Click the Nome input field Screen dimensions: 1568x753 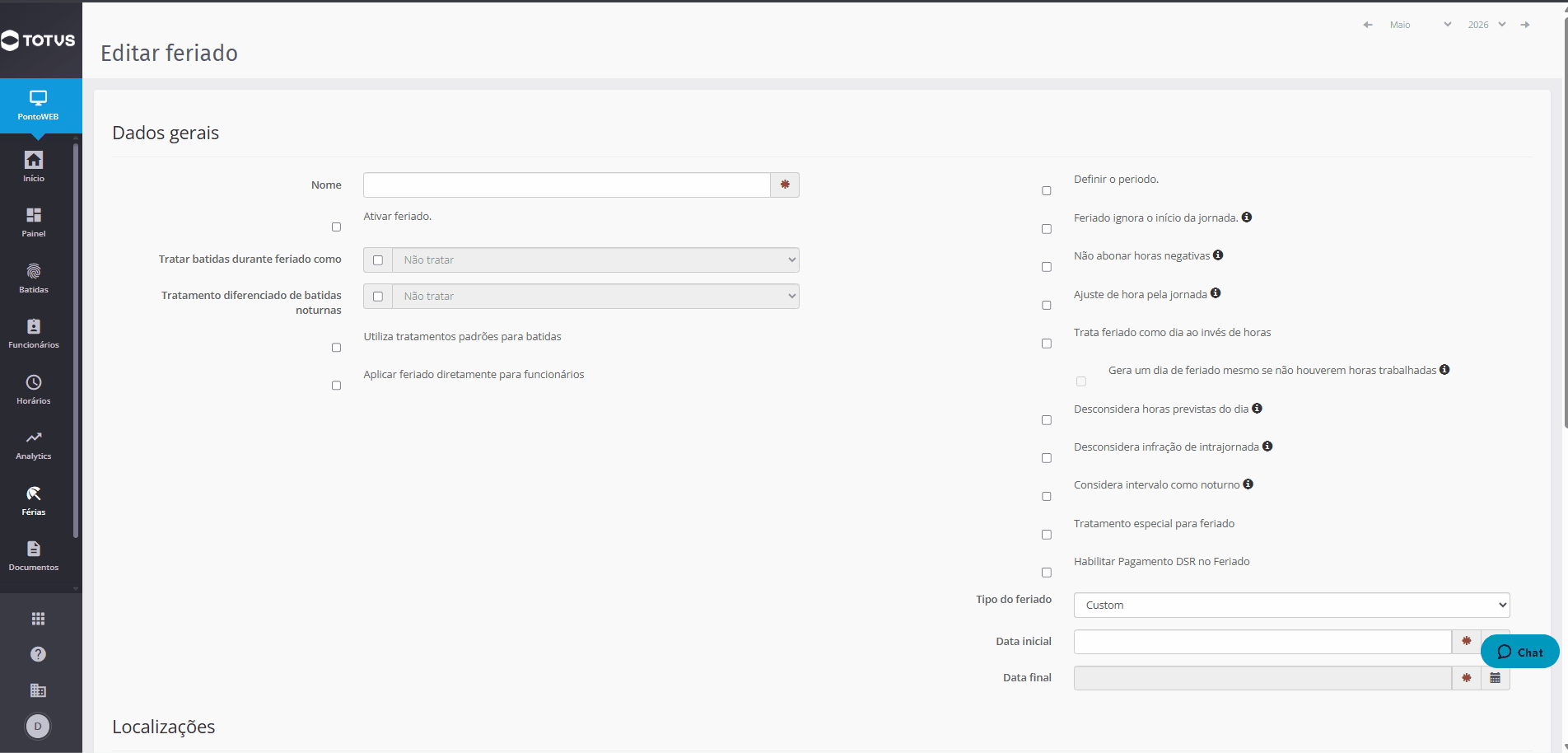tap(567, 185)
